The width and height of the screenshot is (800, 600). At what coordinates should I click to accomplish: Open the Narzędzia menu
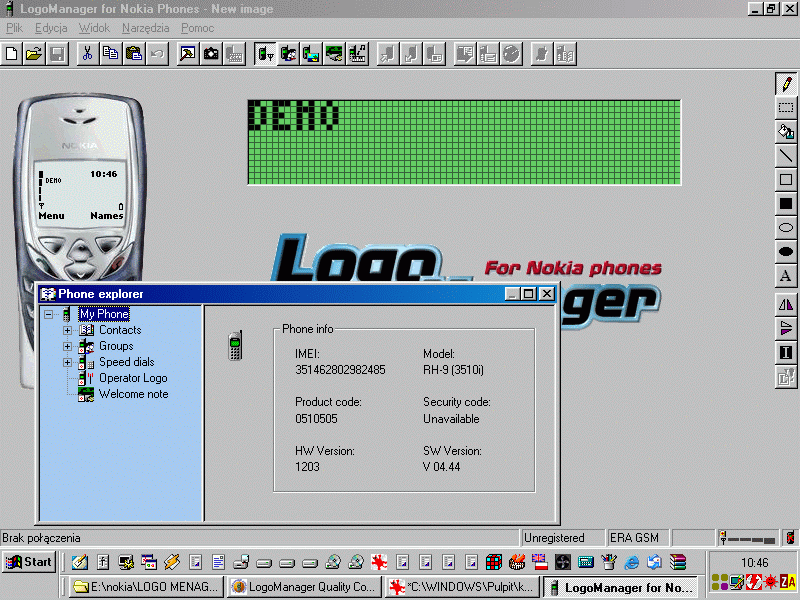click(x=145, y=29)
